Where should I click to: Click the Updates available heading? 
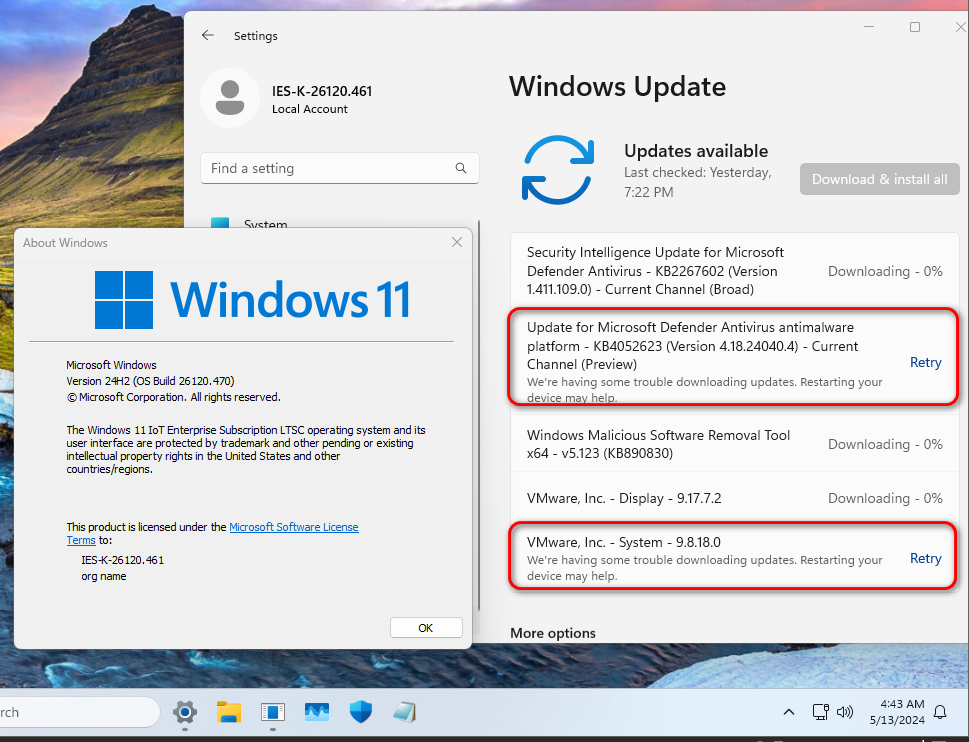coord(696,151)
